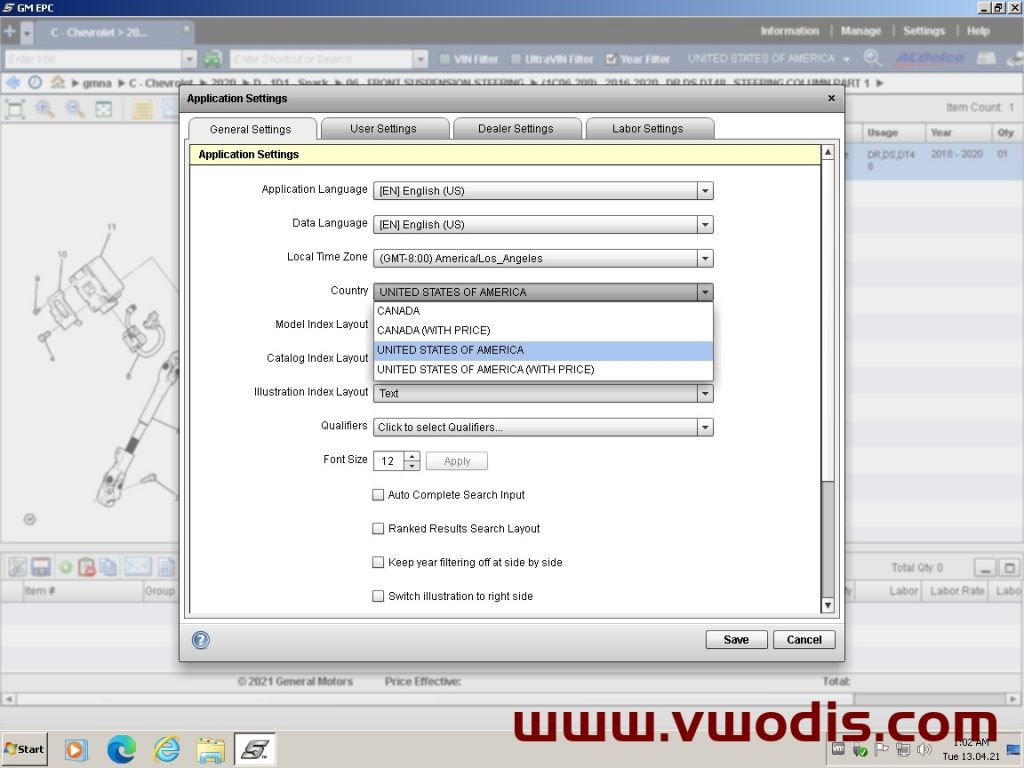Click the email envelope icon in cart toolbar

tap(137, 567)
